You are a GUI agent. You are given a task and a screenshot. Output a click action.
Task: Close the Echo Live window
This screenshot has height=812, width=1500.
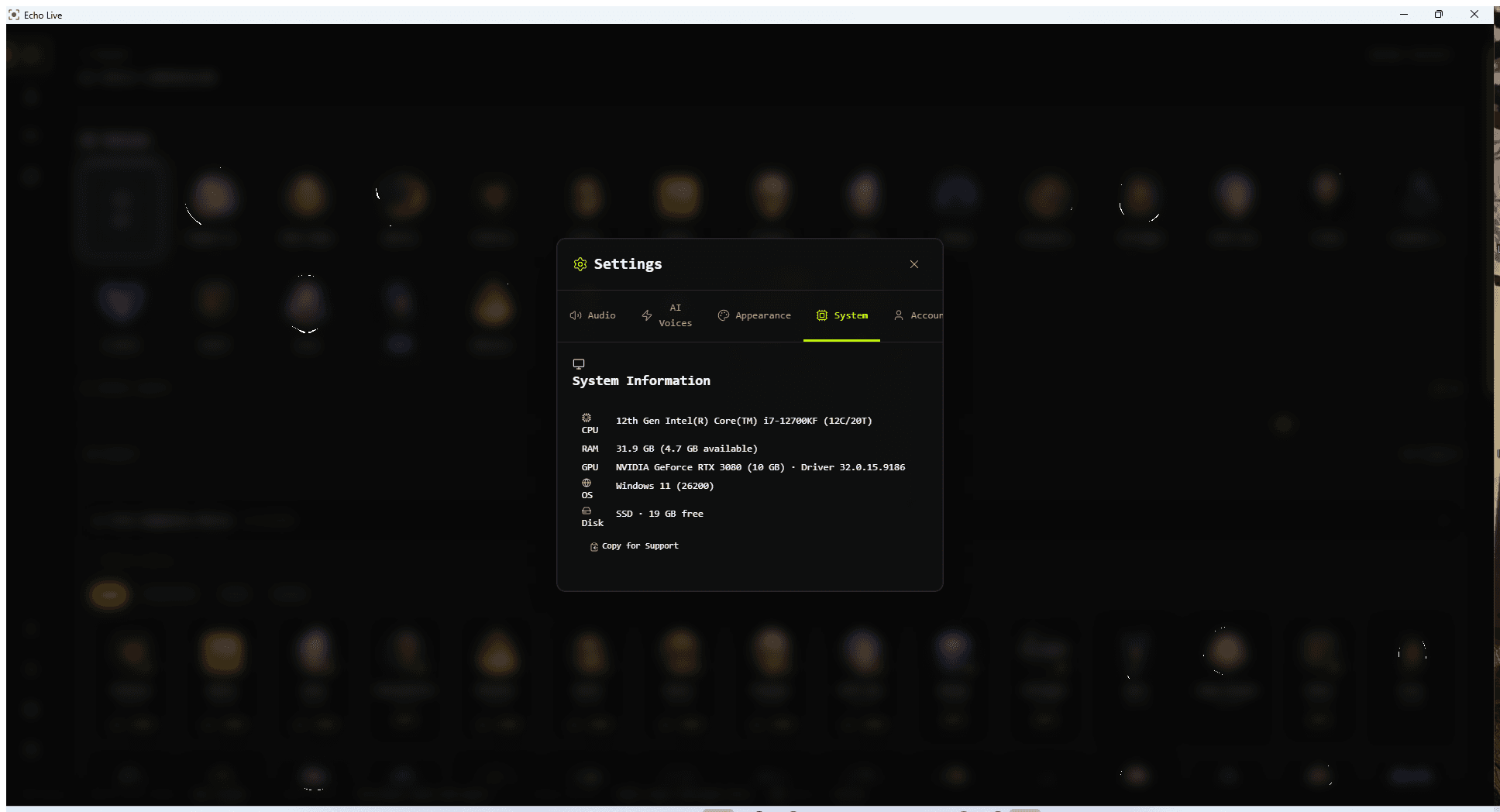[1474, 15]
